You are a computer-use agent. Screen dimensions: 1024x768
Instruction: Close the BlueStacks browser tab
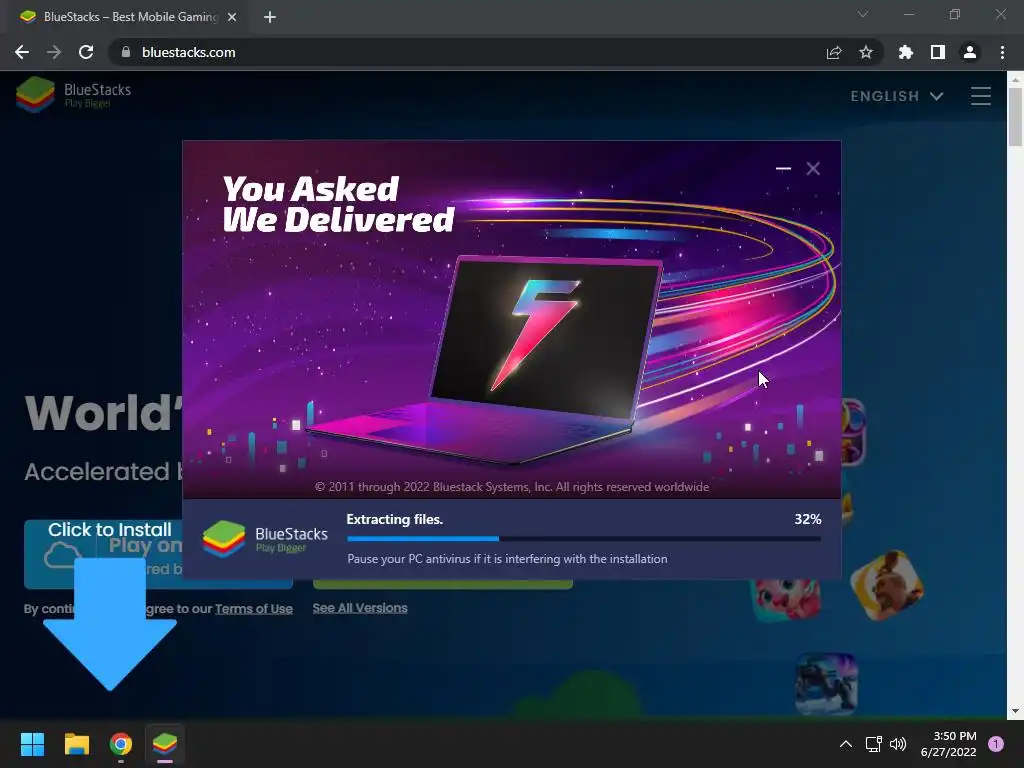coord(232,17)
